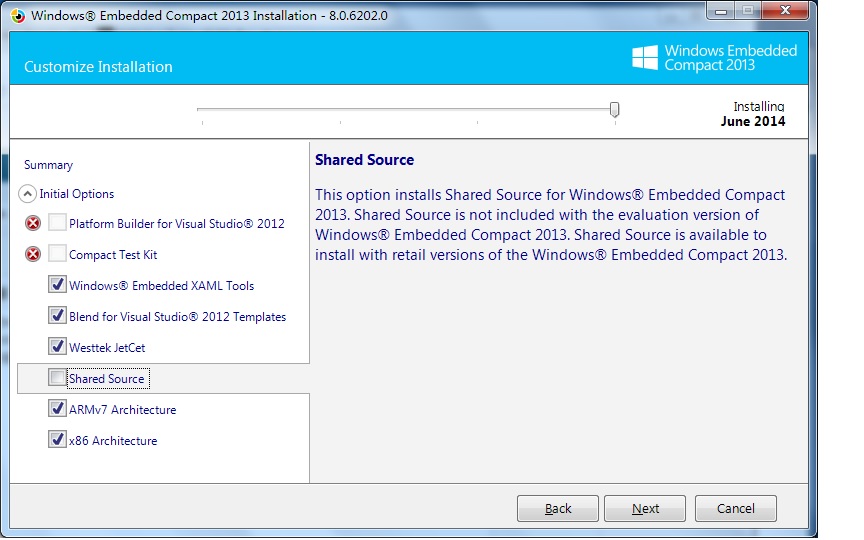The height and width of the screenshot is (540, 864).
Task: Click the June 2014 installing date text
Action: [x=753, y=121]
